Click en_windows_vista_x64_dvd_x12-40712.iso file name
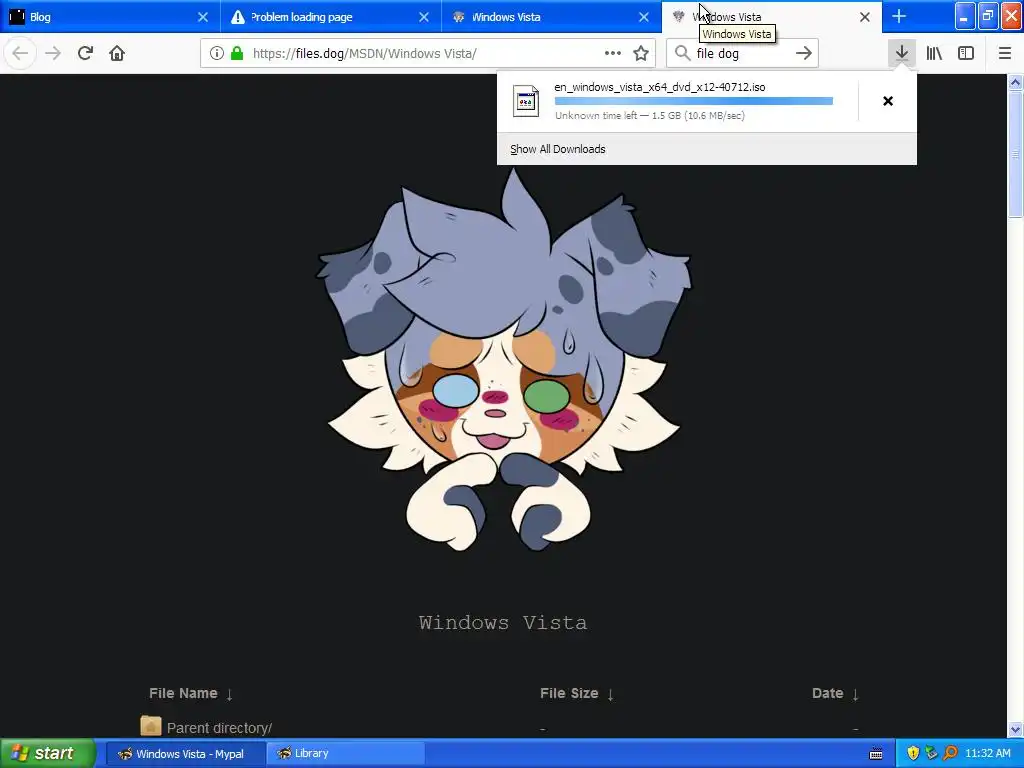This screenshot has width=1024, height=768. point(660,87)
